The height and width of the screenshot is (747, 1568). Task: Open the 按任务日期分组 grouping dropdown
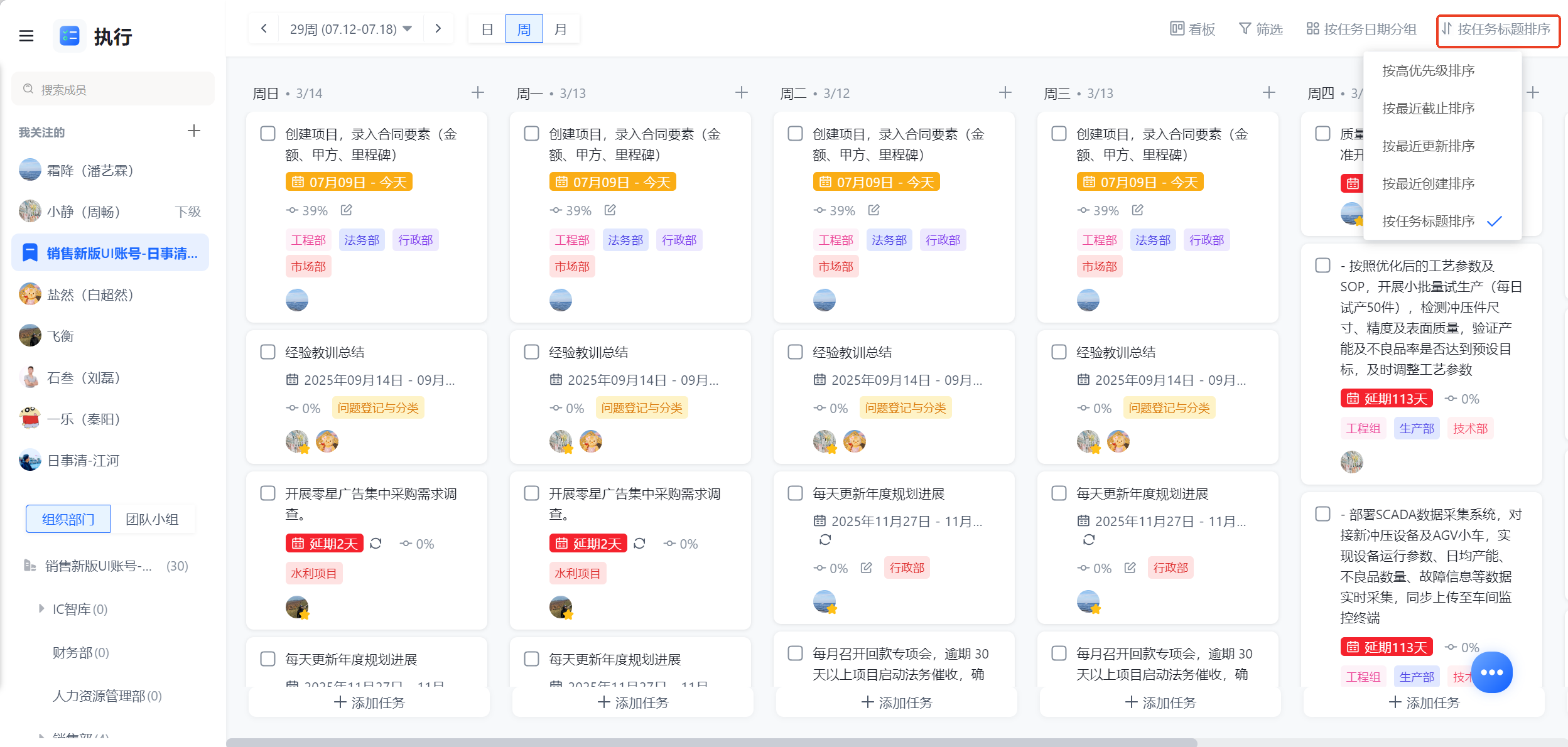tap(1361, 30)
